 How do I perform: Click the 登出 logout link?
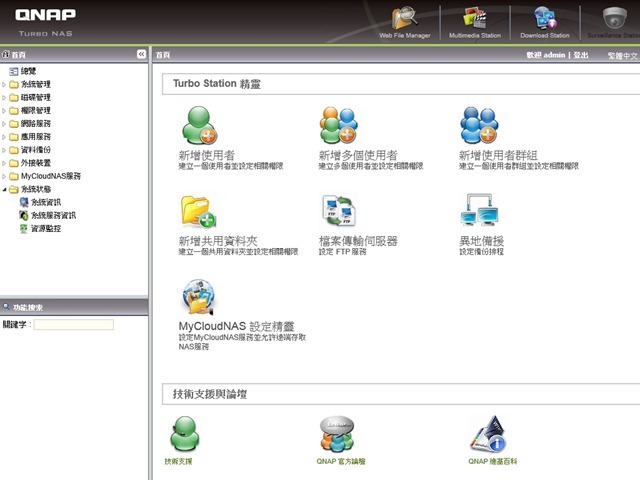[581, 55]
